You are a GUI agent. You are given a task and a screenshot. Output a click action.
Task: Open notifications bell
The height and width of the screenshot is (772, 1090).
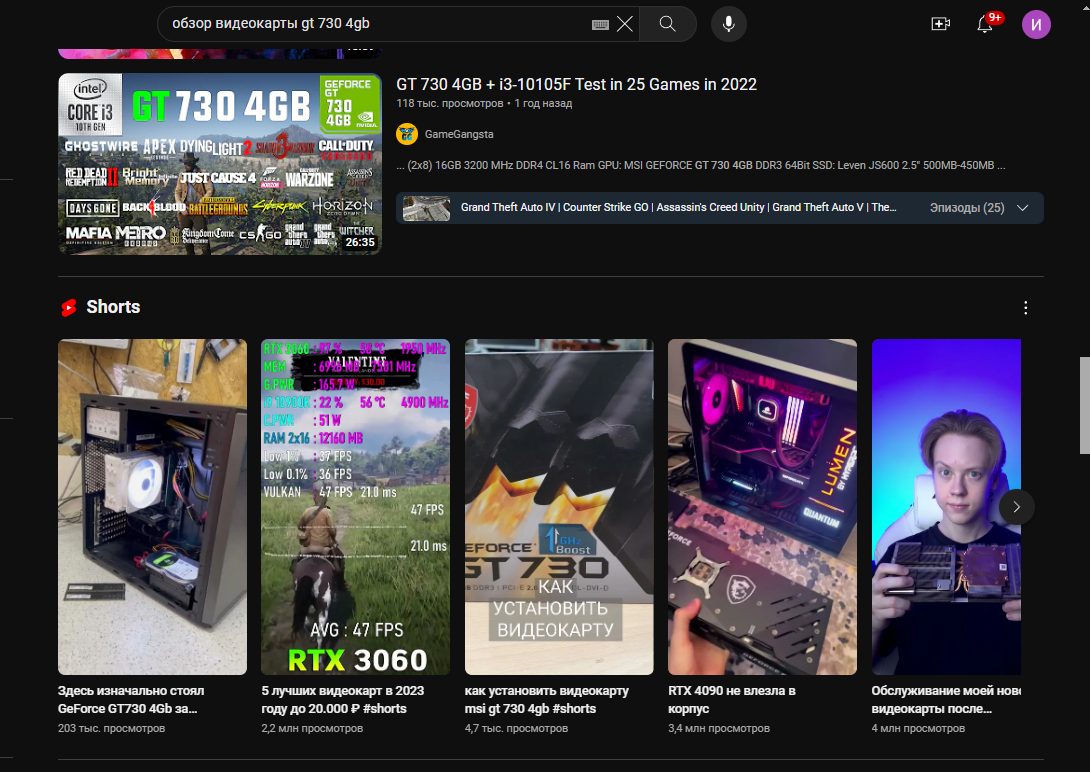[x=985, y=24]
